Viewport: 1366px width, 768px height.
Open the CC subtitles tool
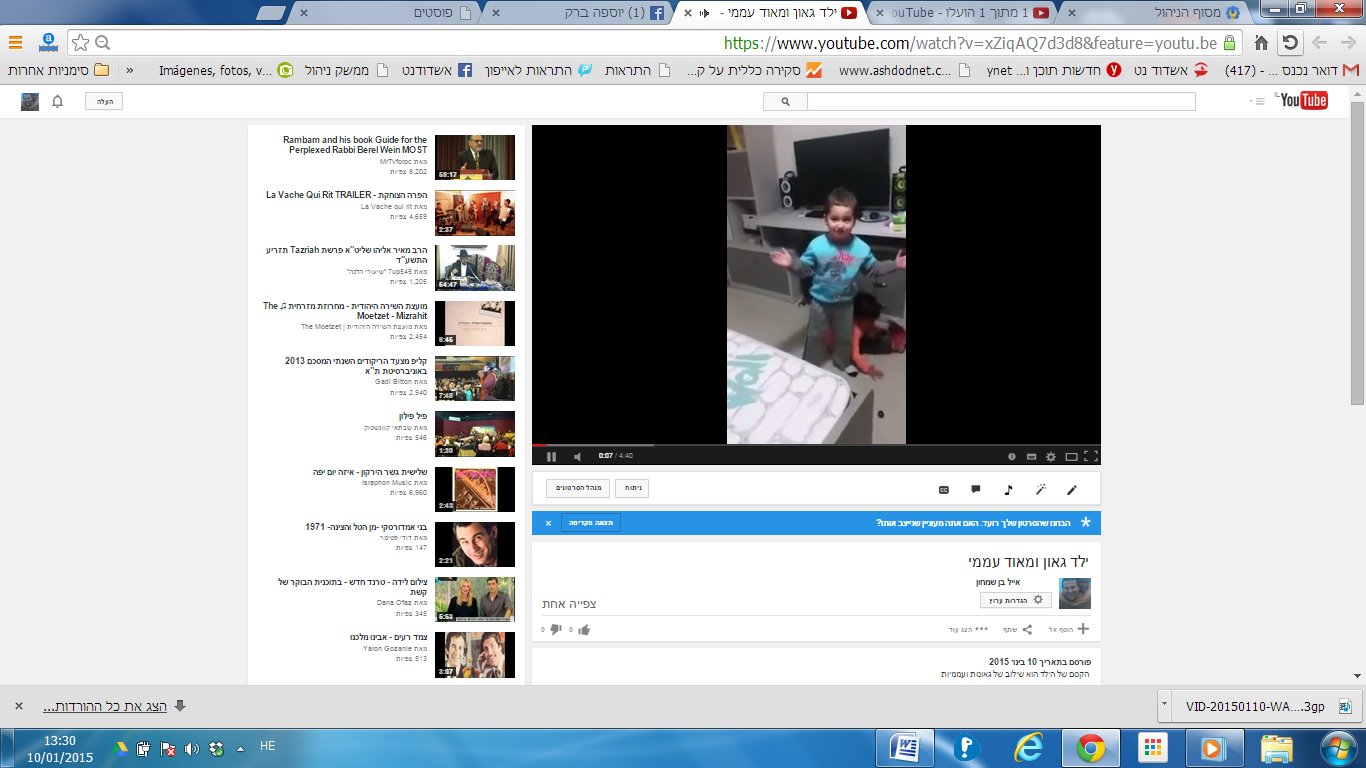click(x=943, y=490)
